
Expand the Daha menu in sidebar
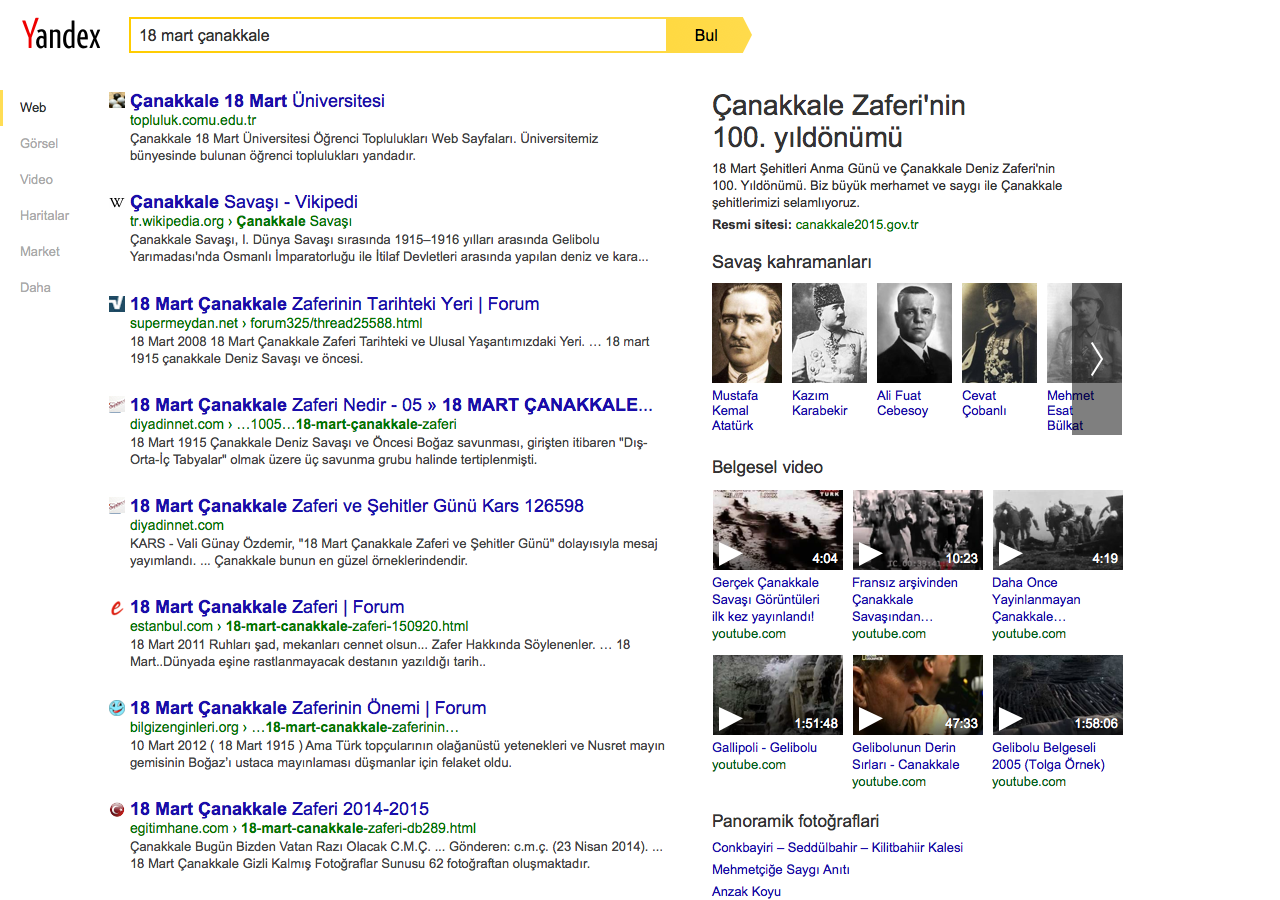point(35,287)
